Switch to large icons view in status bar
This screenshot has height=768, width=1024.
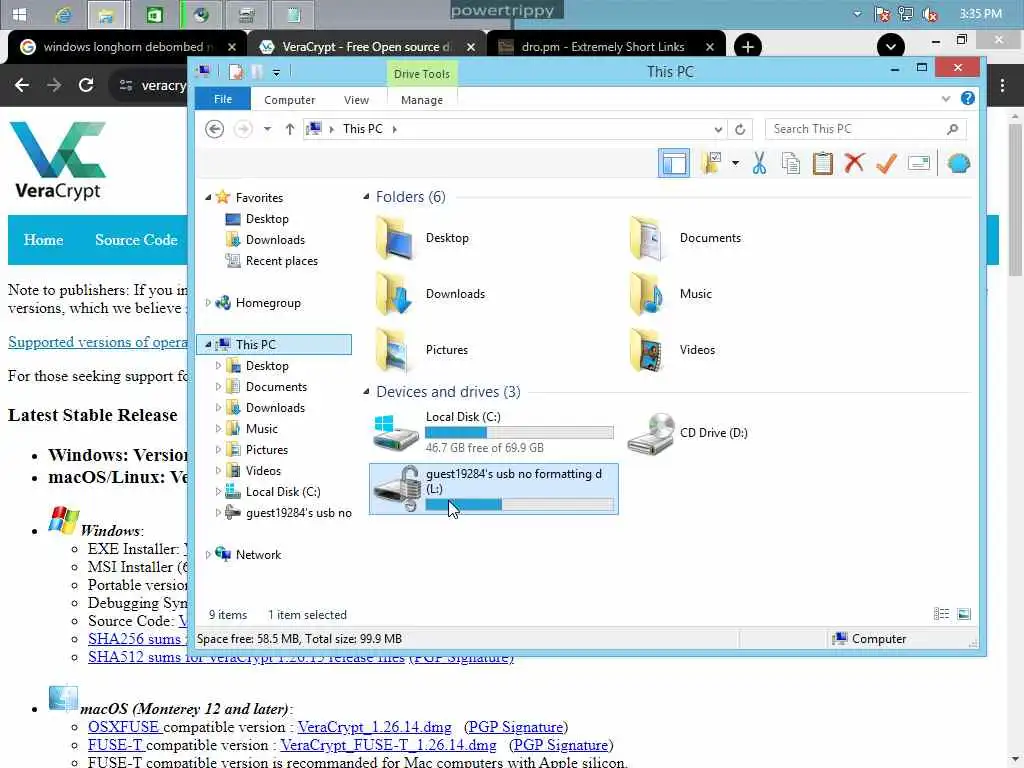pos(964,614)
